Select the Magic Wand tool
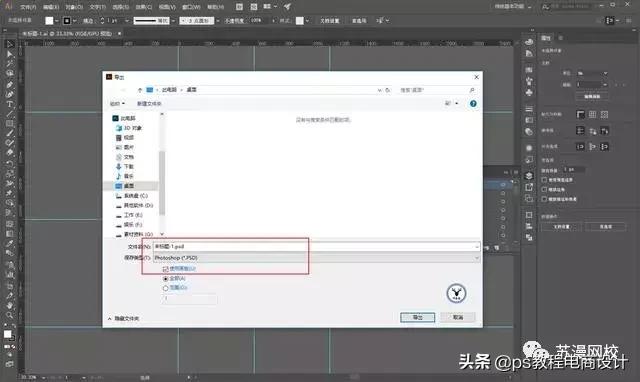Viewport: 640px width, 382px height. (x=10, y=64)
